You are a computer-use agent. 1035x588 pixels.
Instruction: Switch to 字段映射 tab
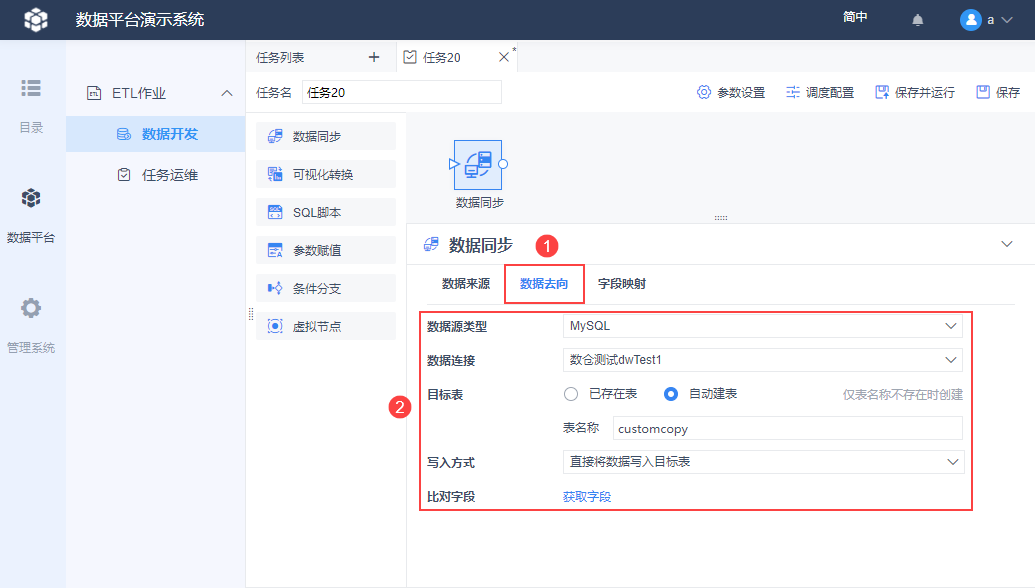click(x=622, y=284)
